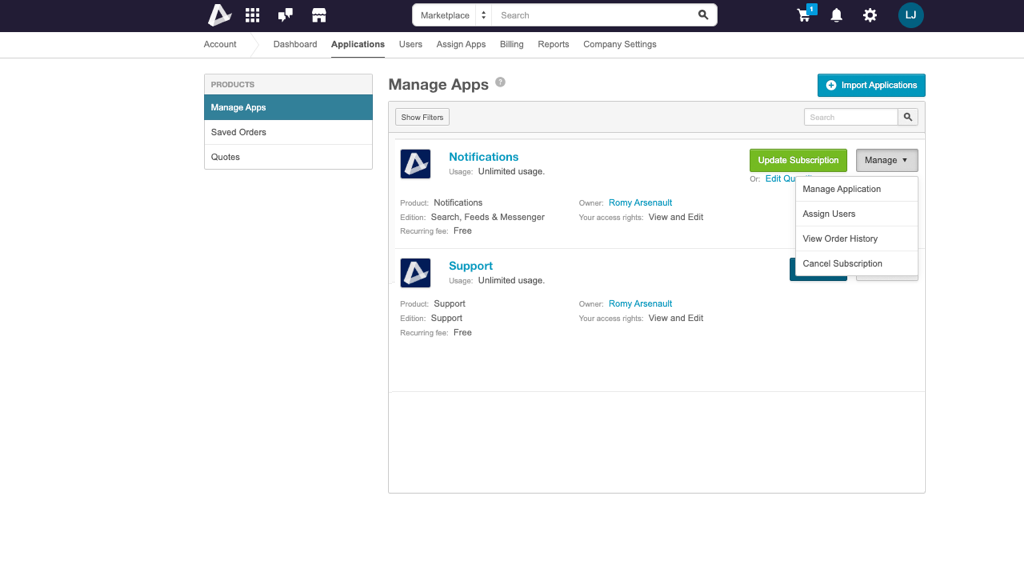The image size is (1024, 576).
Task: Focus the Manage Apps search field
Action: (x=850, y=118)
